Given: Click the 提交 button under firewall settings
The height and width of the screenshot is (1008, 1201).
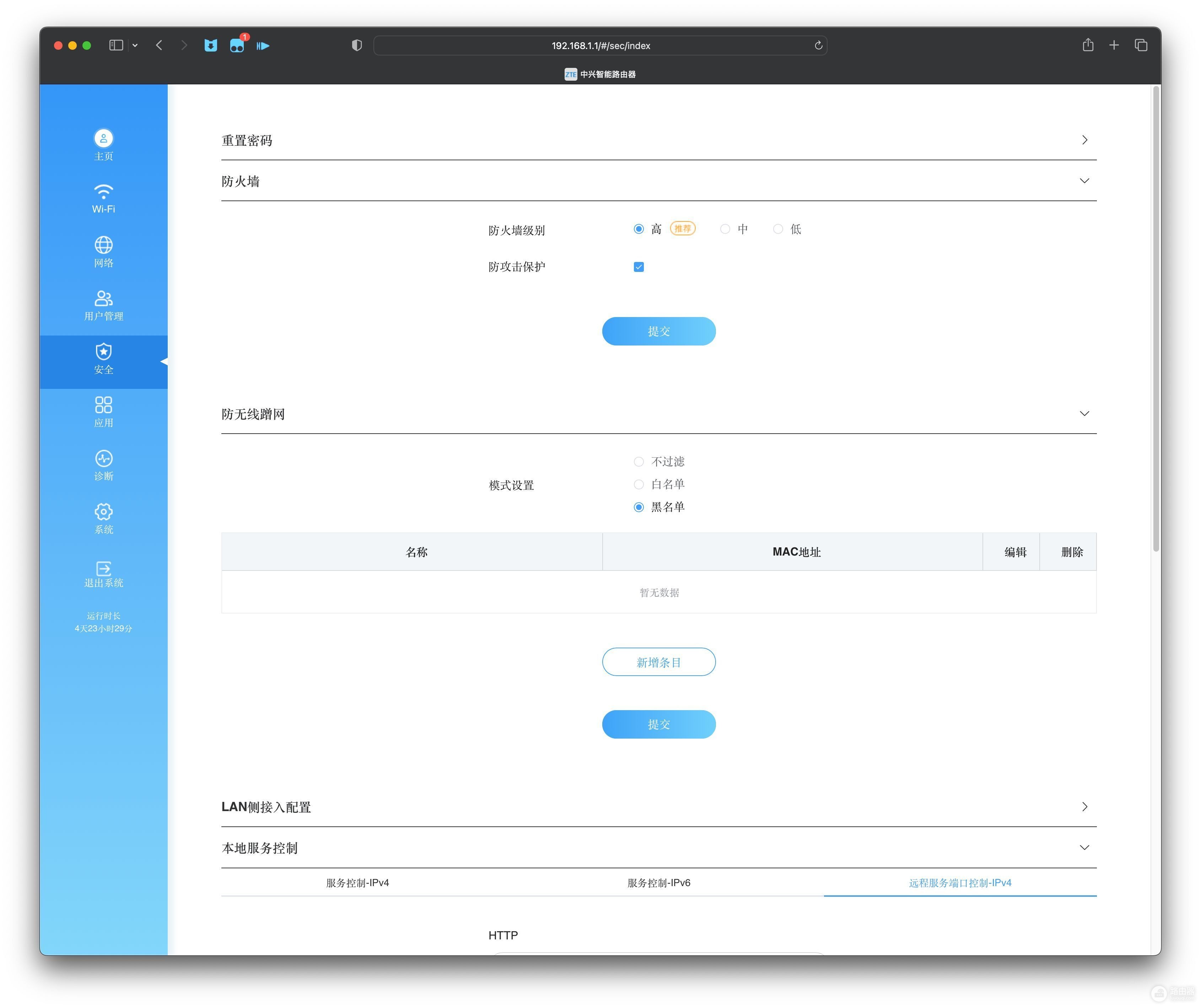Looking at the screenshot, I should [659, 331].
